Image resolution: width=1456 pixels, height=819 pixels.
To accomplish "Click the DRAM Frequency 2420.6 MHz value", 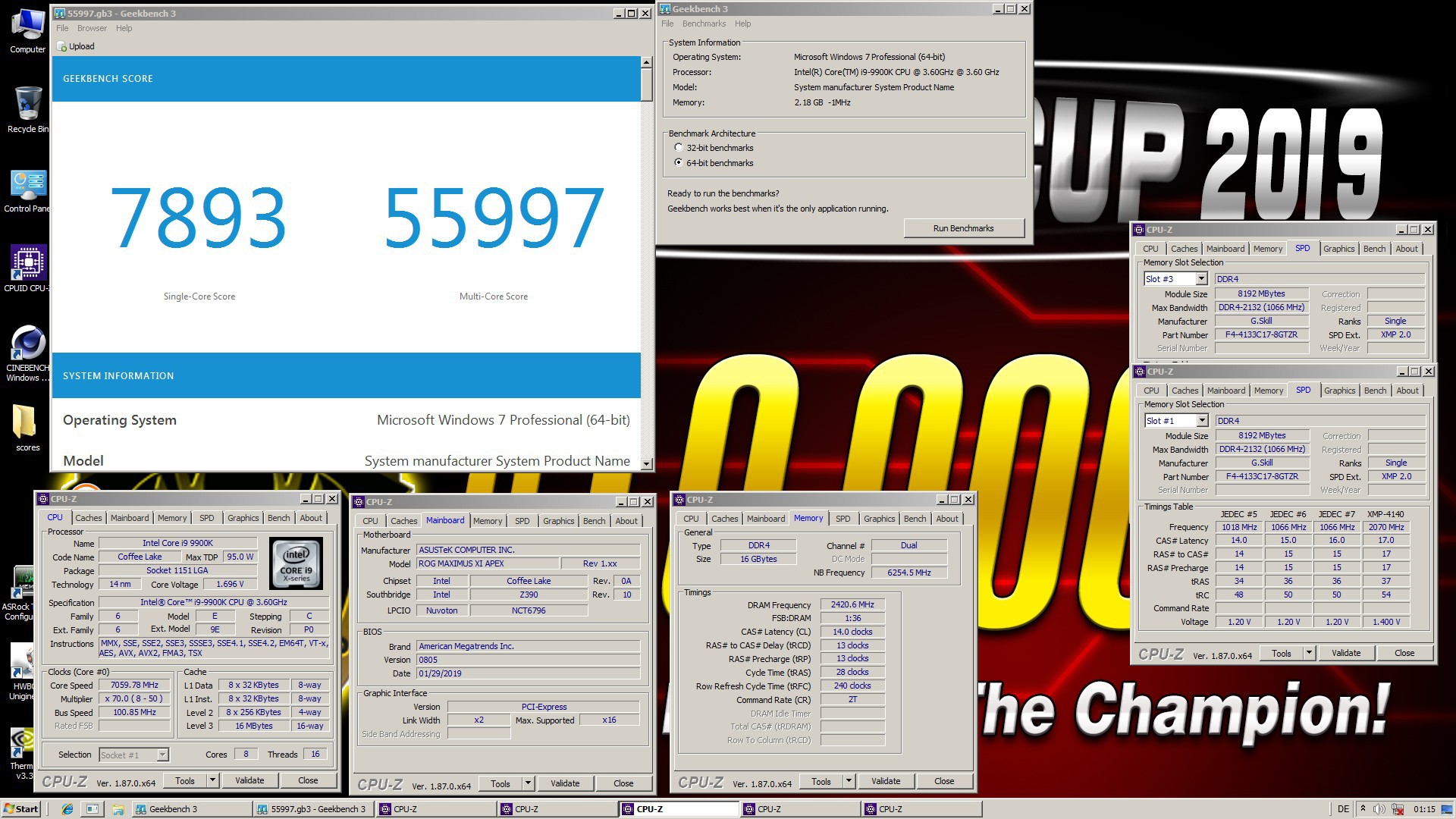I will coord(852,604).
